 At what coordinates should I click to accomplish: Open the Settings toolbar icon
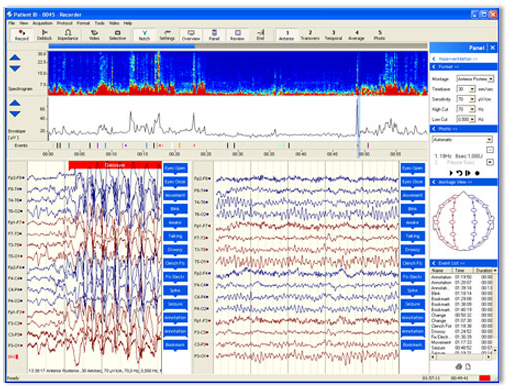[x=167, y=35]
